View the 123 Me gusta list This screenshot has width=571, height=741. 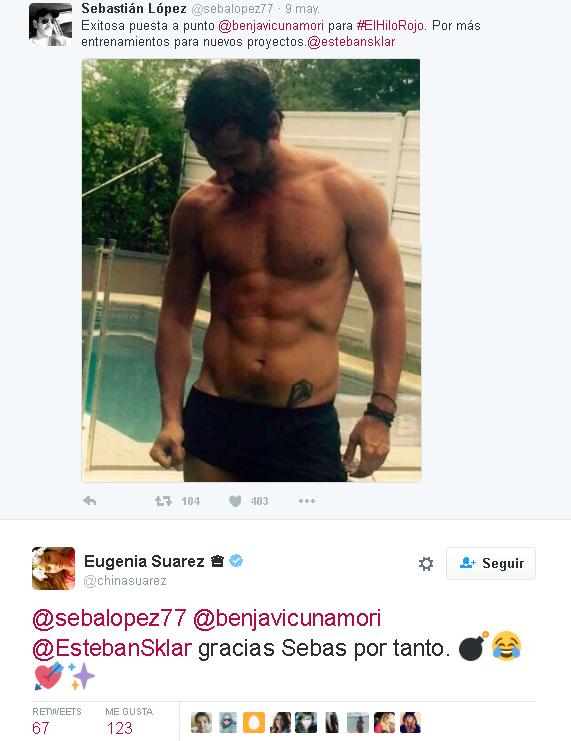(x=129, y=721)
